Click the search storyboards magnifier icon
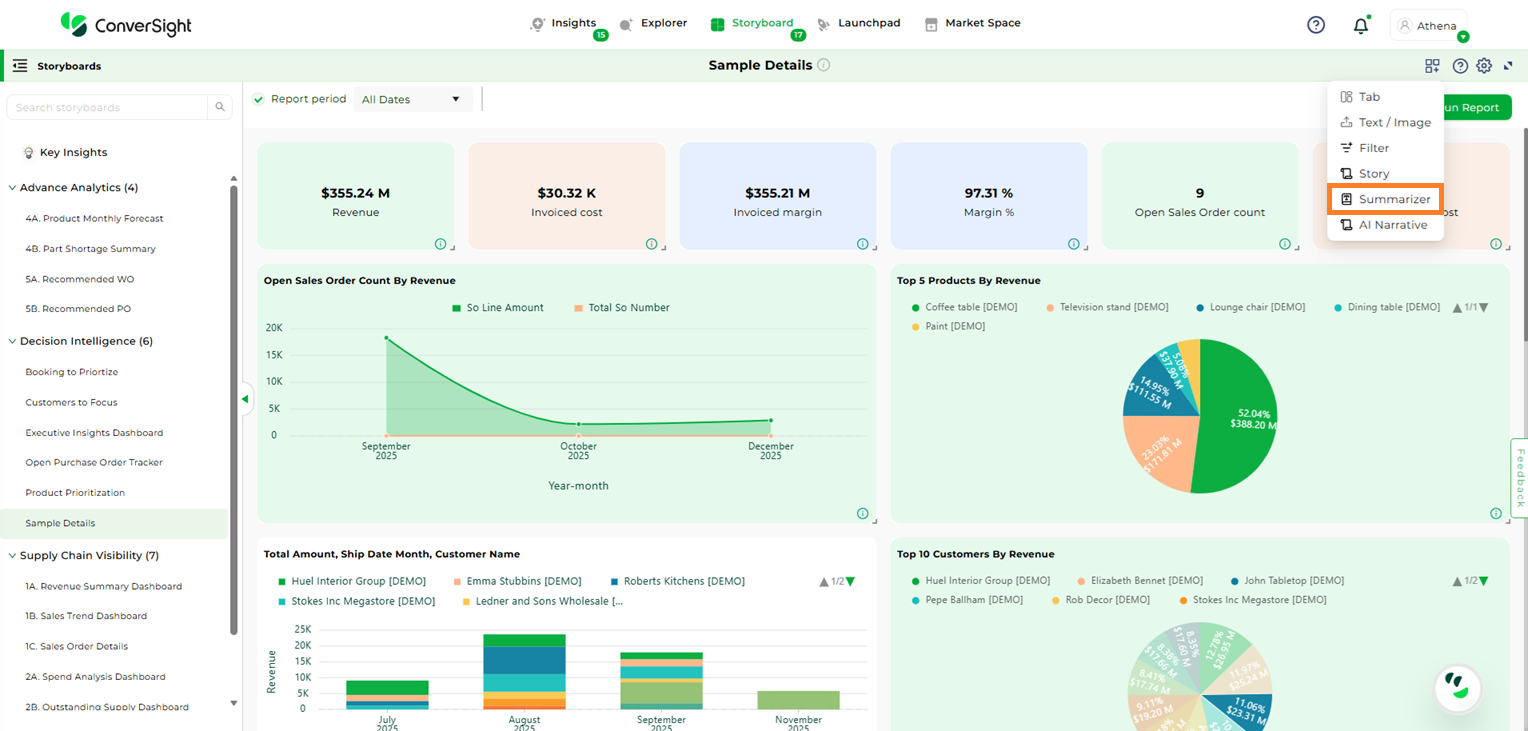1528x731 pixels. pos(220,107)
